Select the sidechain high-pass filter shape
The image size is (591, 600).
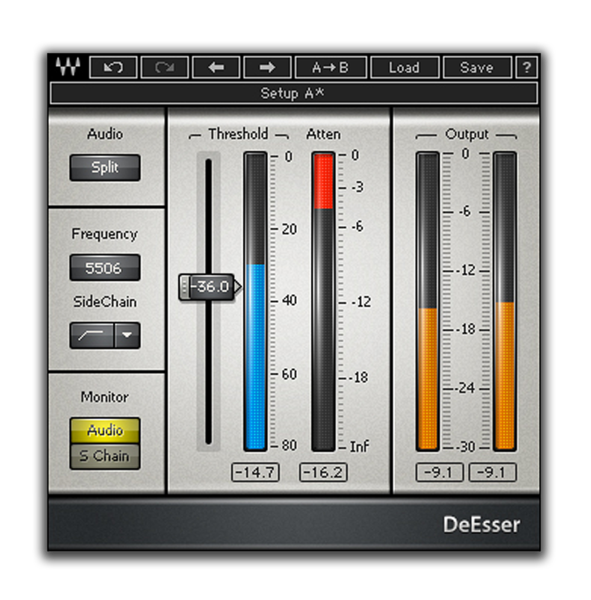pos(91,335)
